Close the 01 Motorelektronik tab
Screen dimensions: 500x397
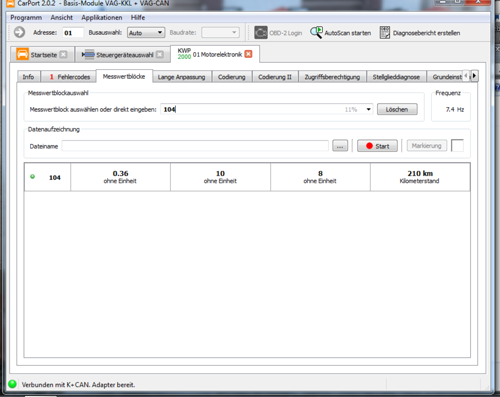248,54
